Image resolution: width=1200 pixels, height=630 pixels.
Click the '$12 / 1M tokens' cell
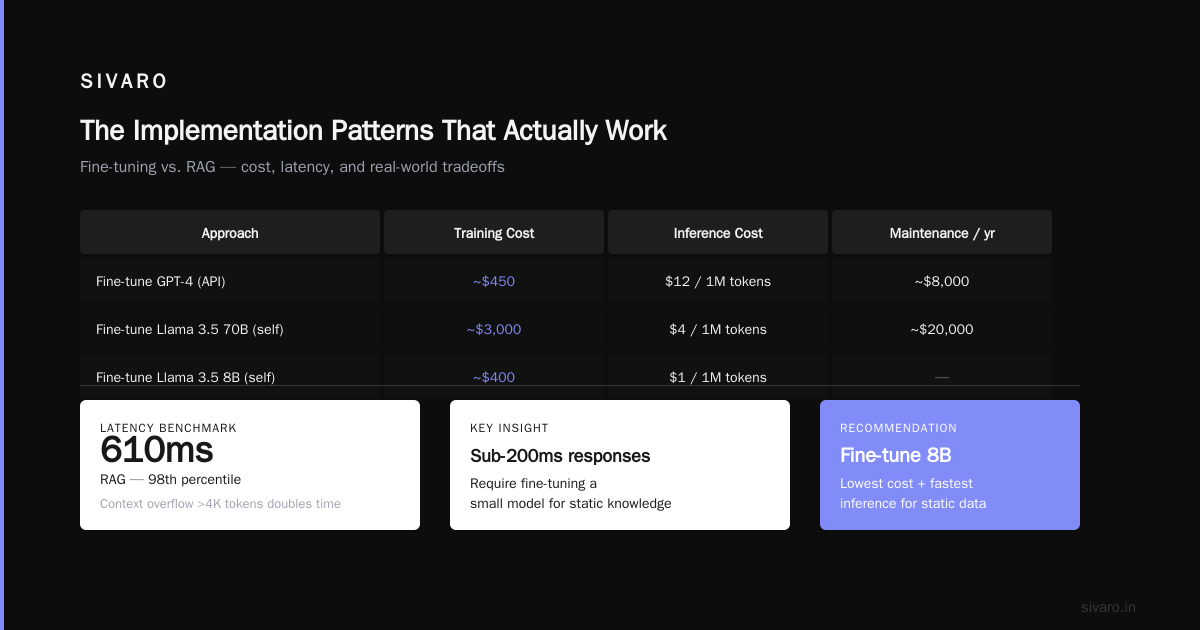(718, 281)
